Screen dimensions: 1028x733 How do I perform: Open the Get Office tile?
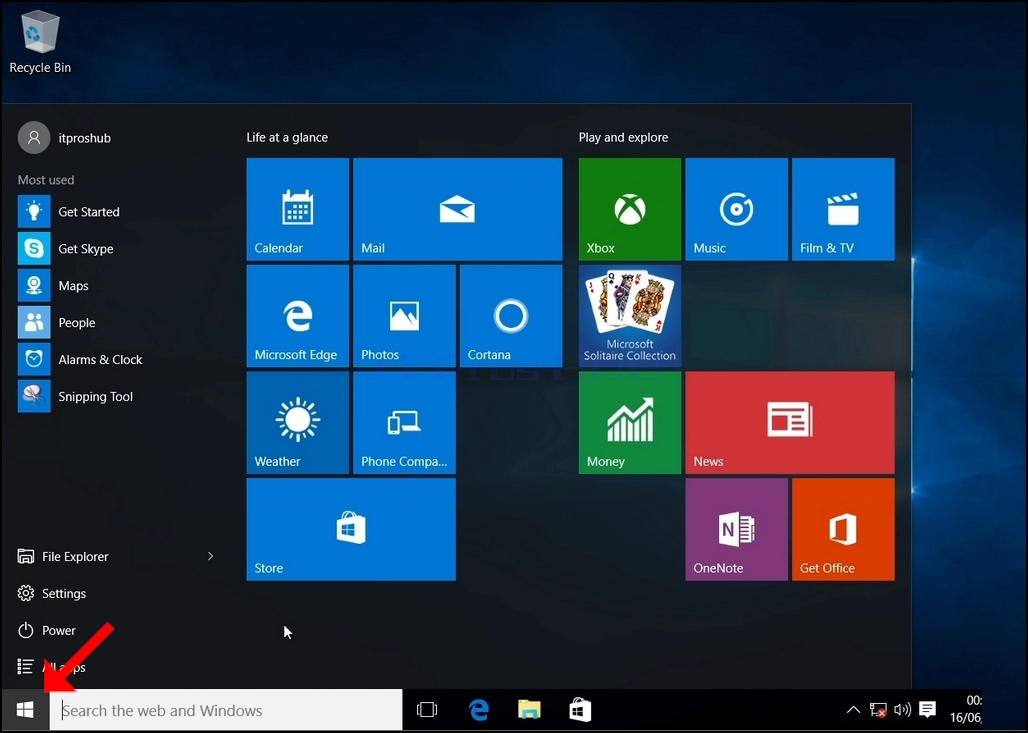(x=843, y=529)
